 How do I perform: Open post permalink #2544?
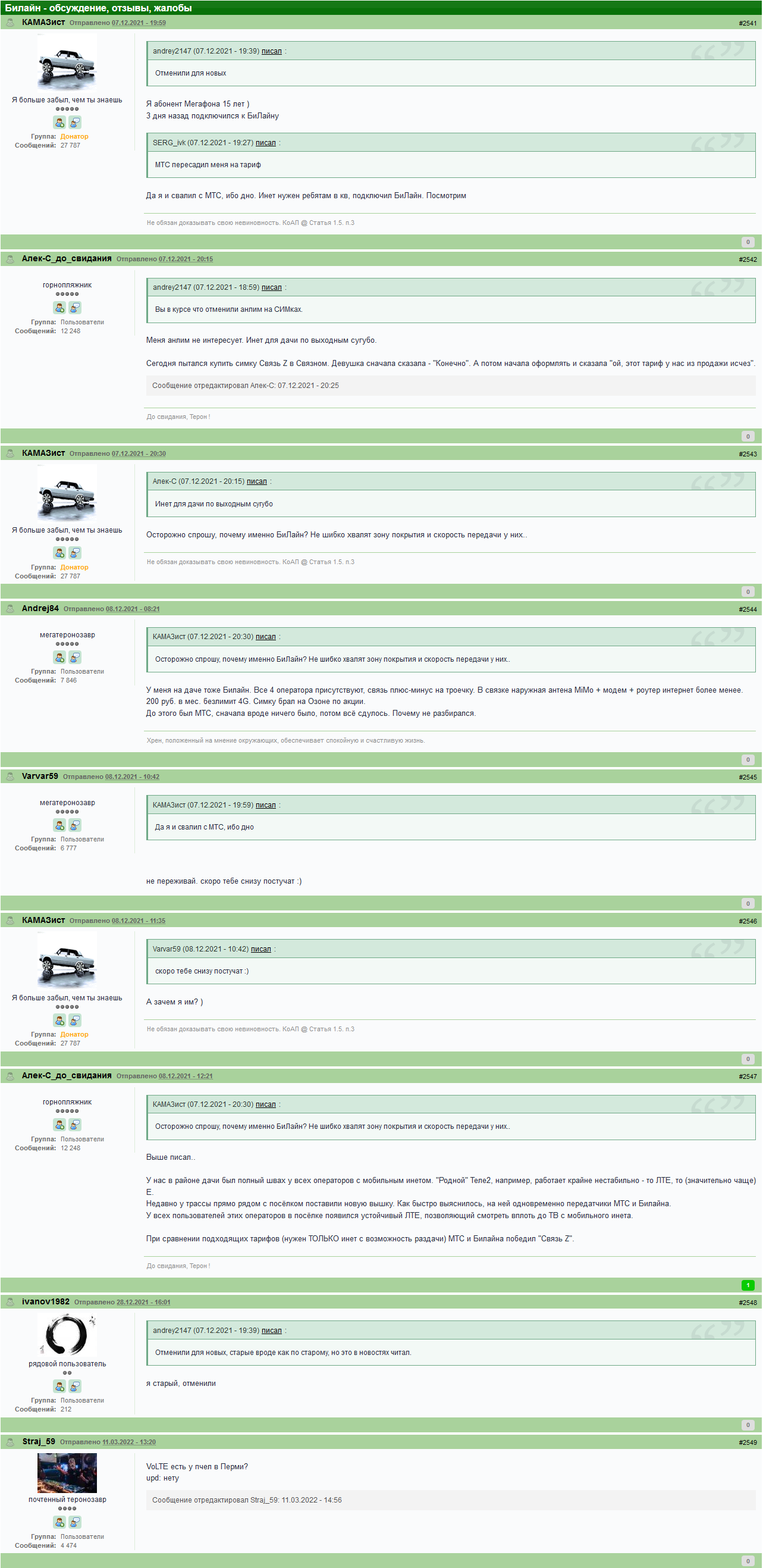[748, 609]
